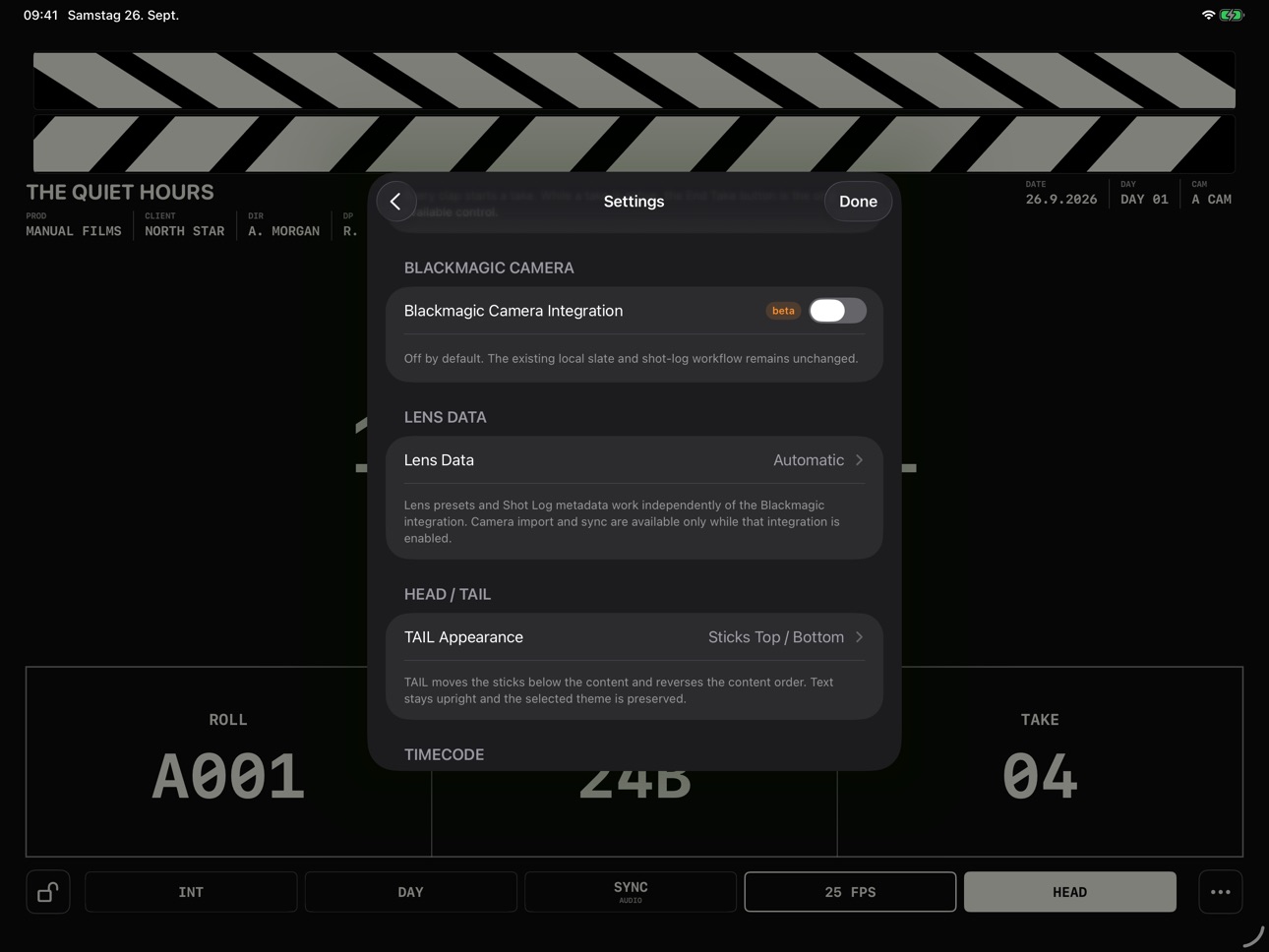The height and width of the screenshot is (952, 1269).
Task: Tap the clapper sticks at the top
Action: 634,112
